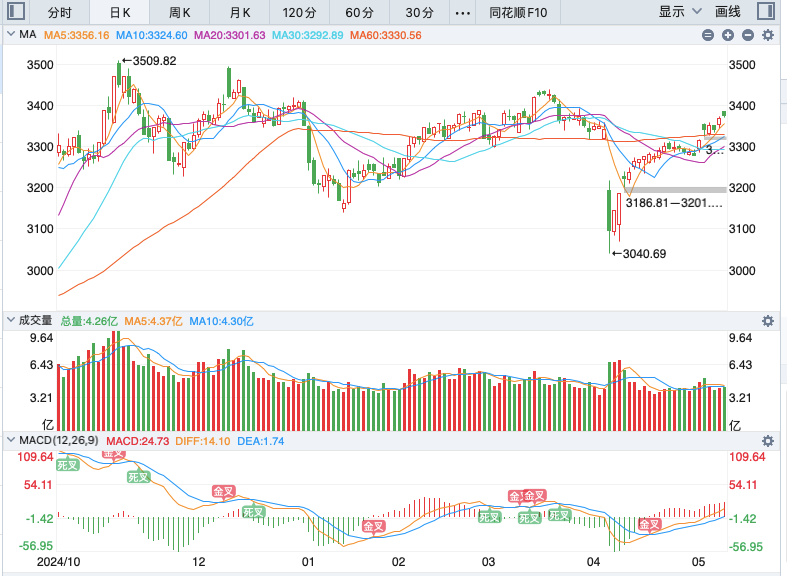Click the 死叉 marker at far left MACD
This screenshot has width=787, height=576.
pyautogui.click(x=68, y=465)
